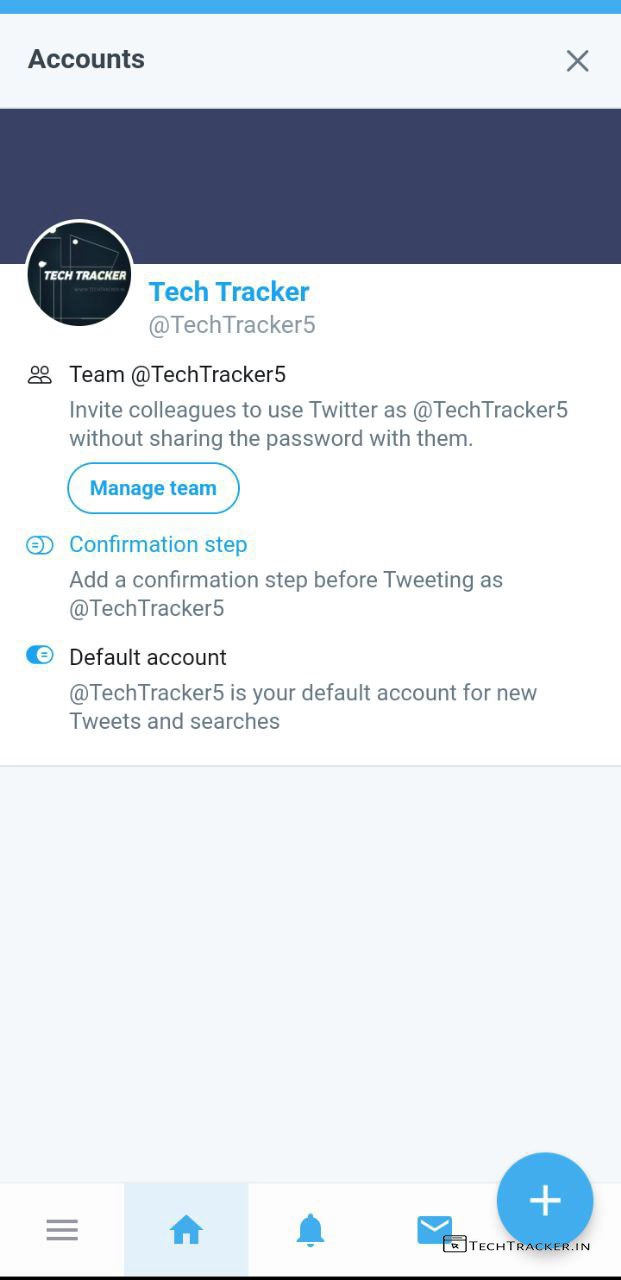Click the Confirmation step label

(x=158, y=545)
